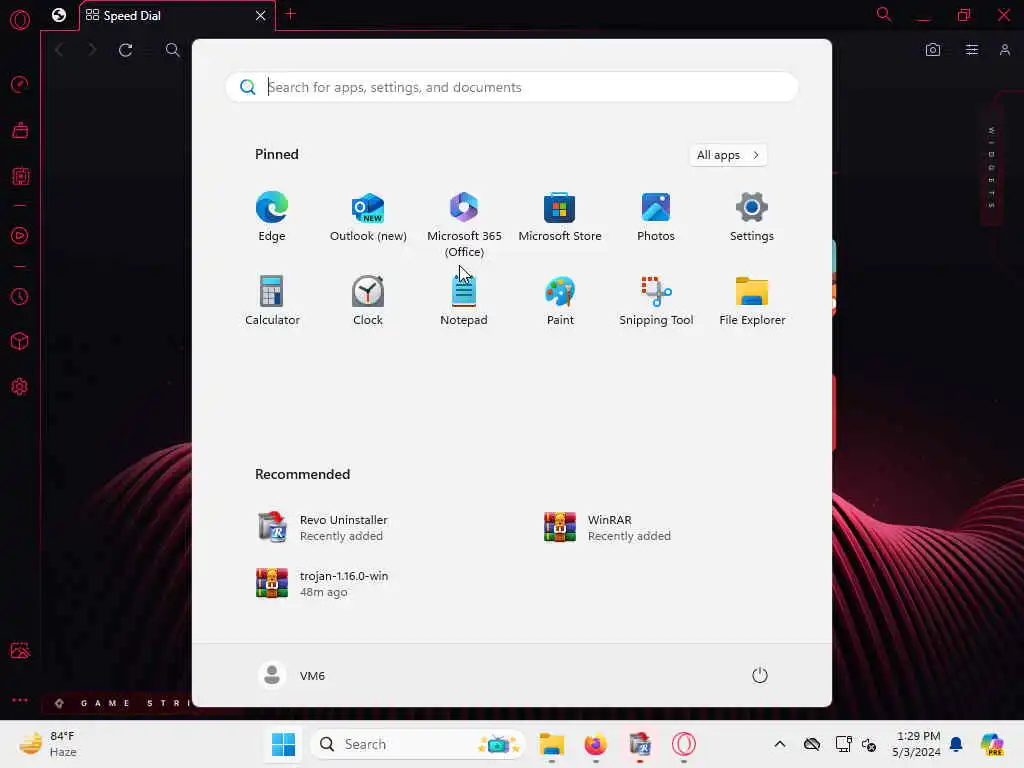Launch the Calculator app

(x=272, y=300)
